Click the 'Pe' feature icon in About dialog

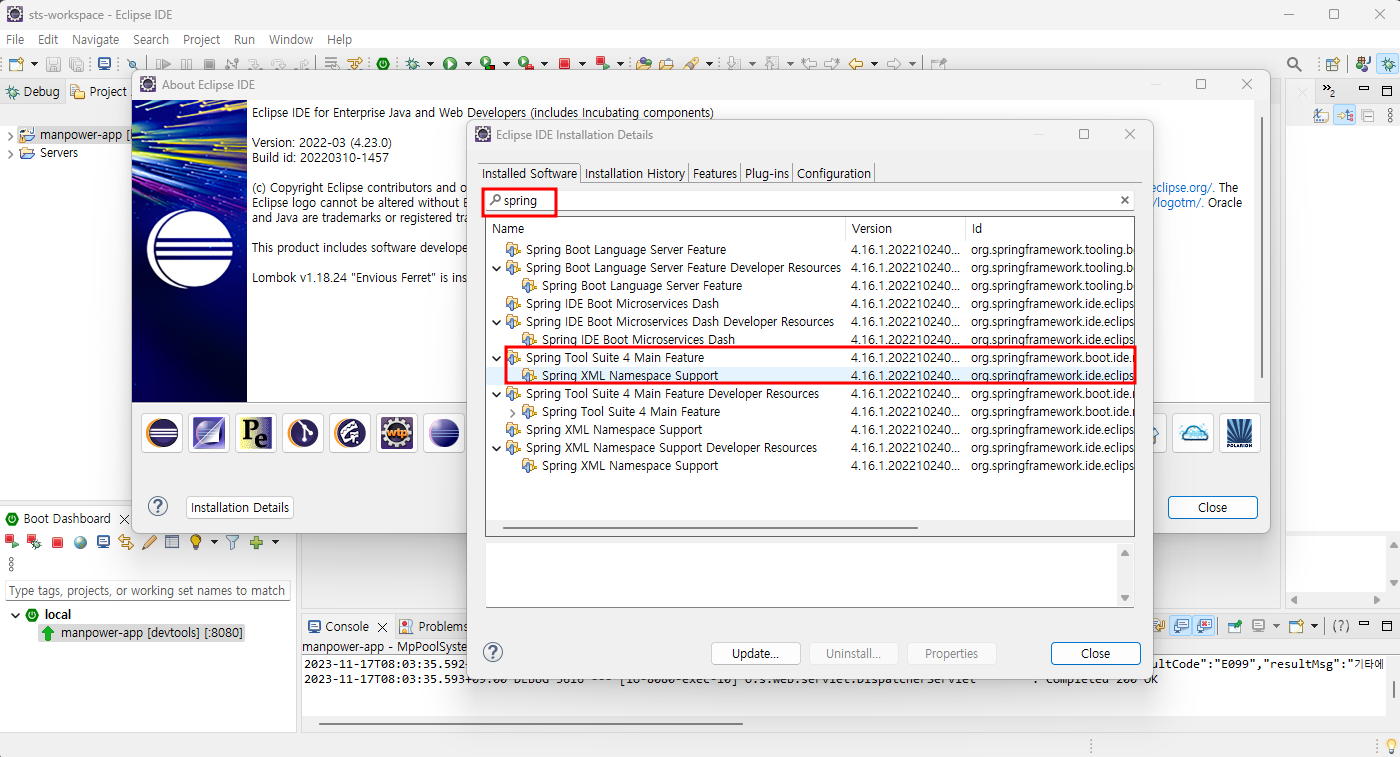256,433
